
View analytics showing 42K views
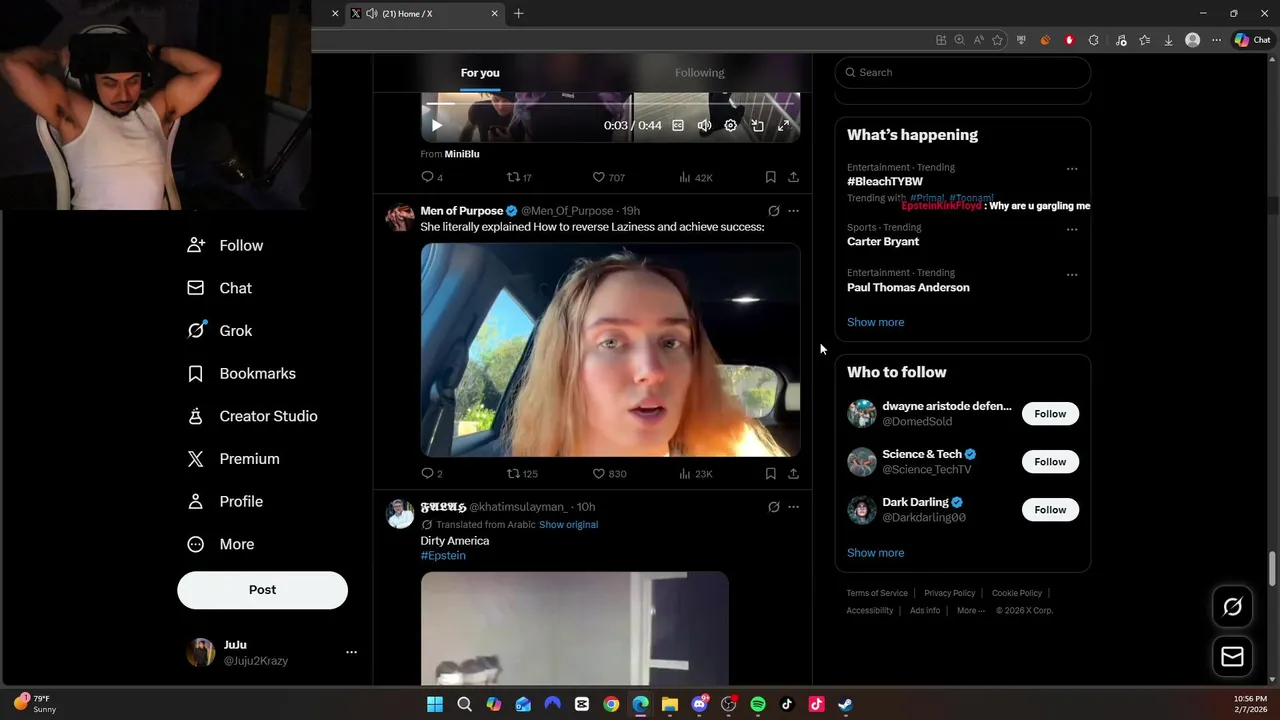[695, 177]
